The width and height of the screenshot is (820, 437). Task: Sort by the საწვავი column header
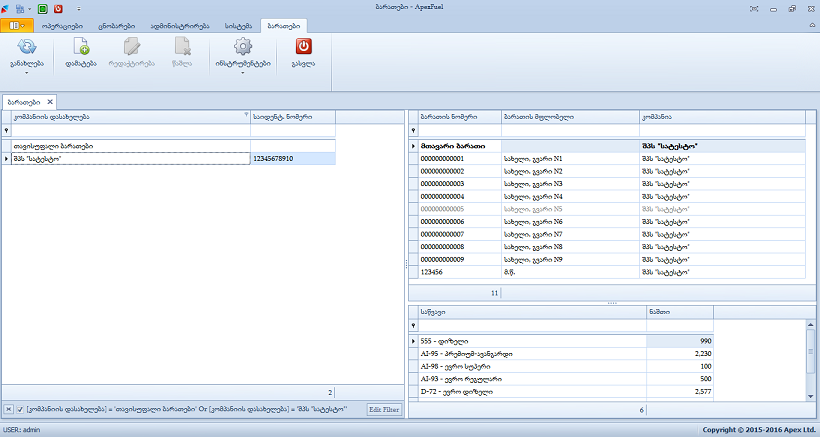(532, 312)
